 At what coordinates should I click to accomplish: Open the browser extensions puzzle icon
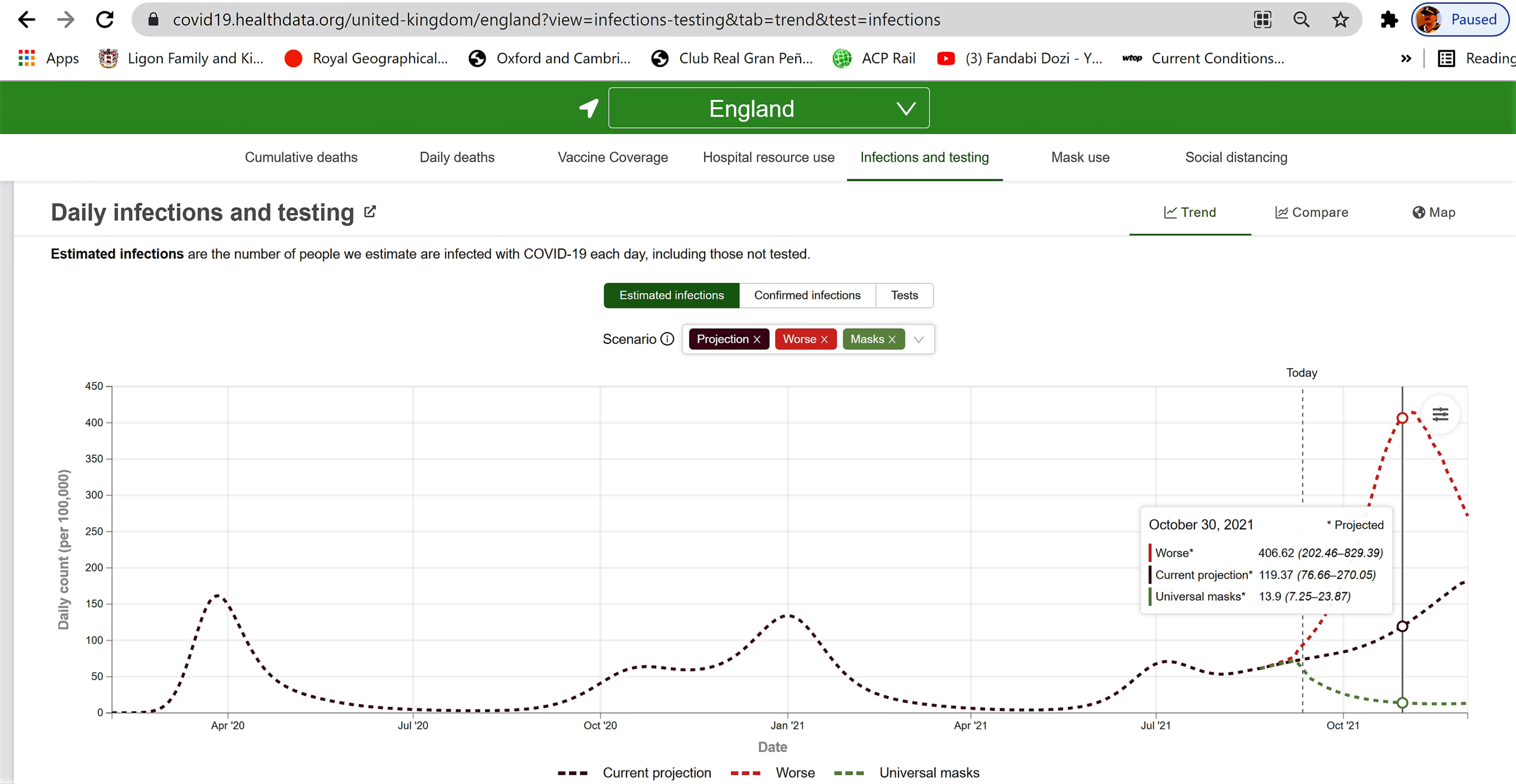1389,20
